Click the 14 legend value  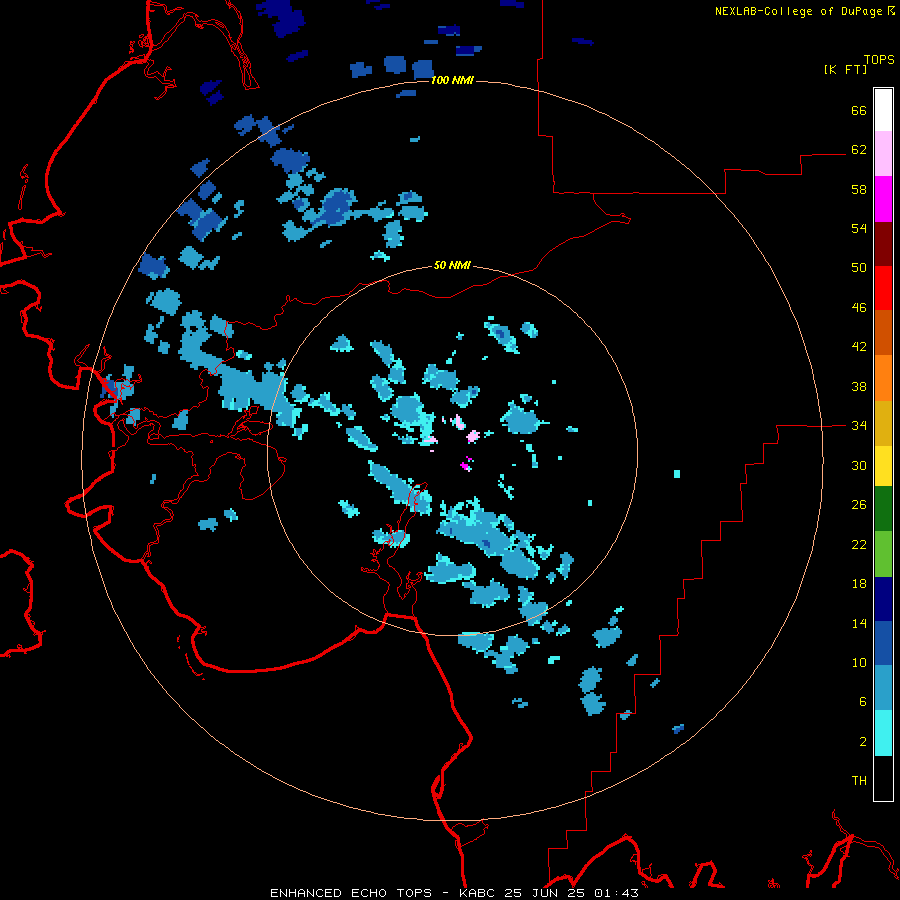click(859, 623)
